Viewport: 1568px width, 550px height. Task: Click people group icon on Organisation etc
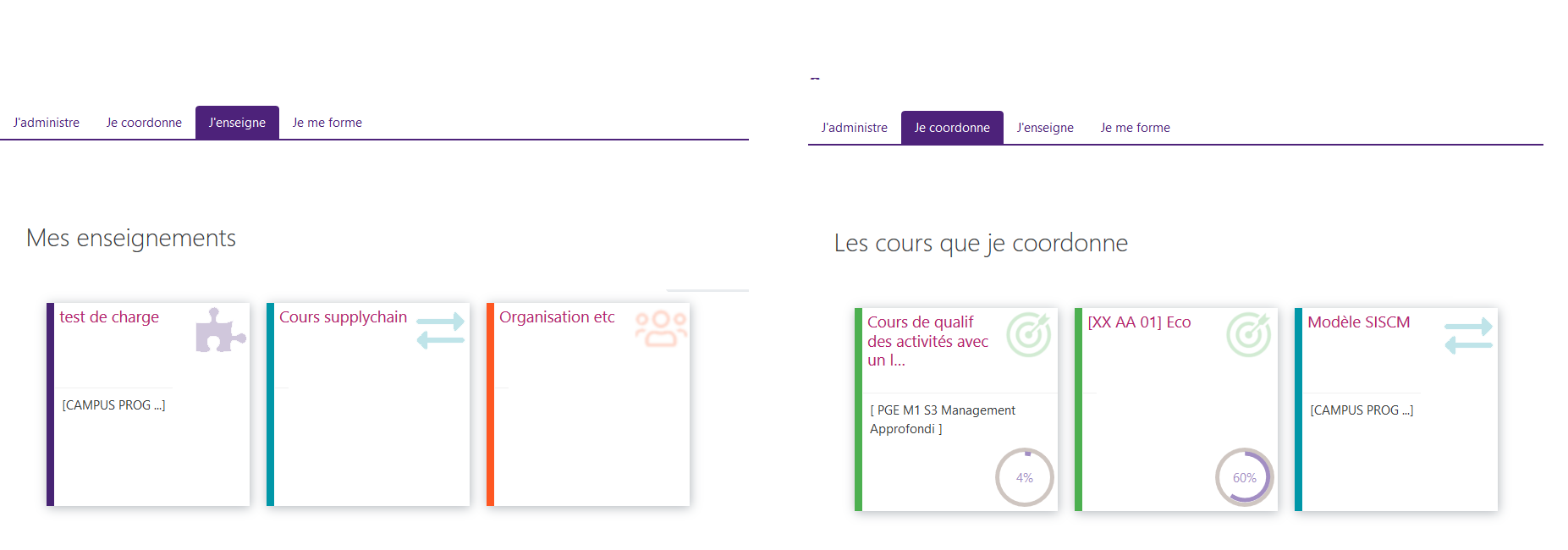pos(661,329)
